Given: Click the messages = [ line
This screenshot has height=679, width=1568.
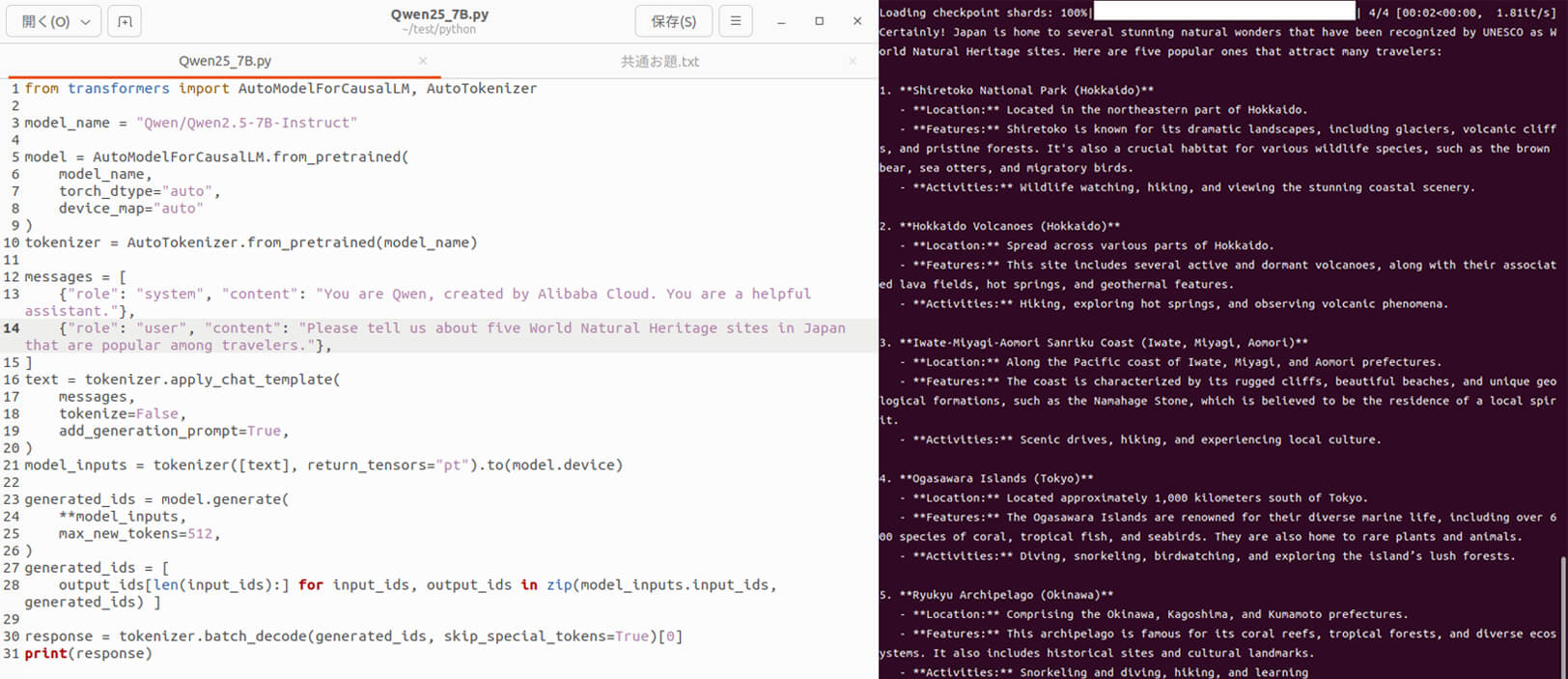Looking at the screenshot, I should pyautogui.click(x=75, y=277).
